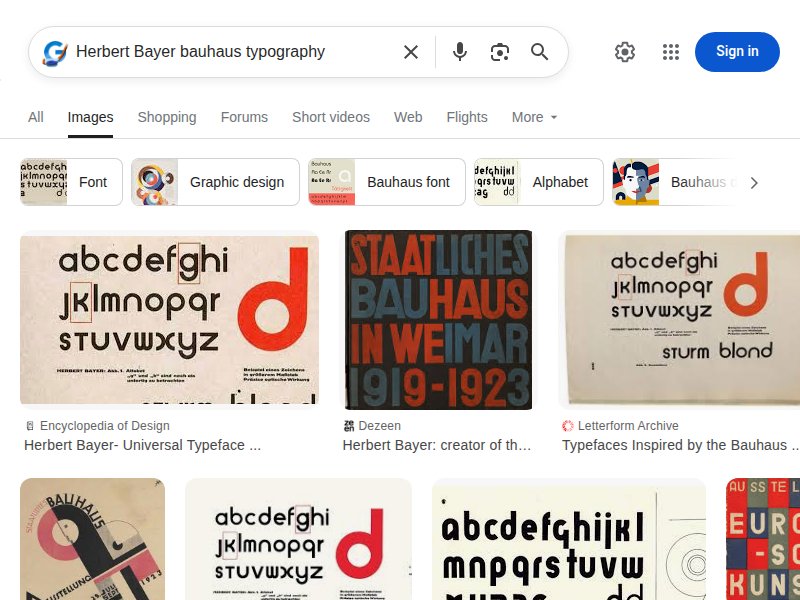Switch to the Shopping tab
800x600 pixels.
(x=167, y=117)
